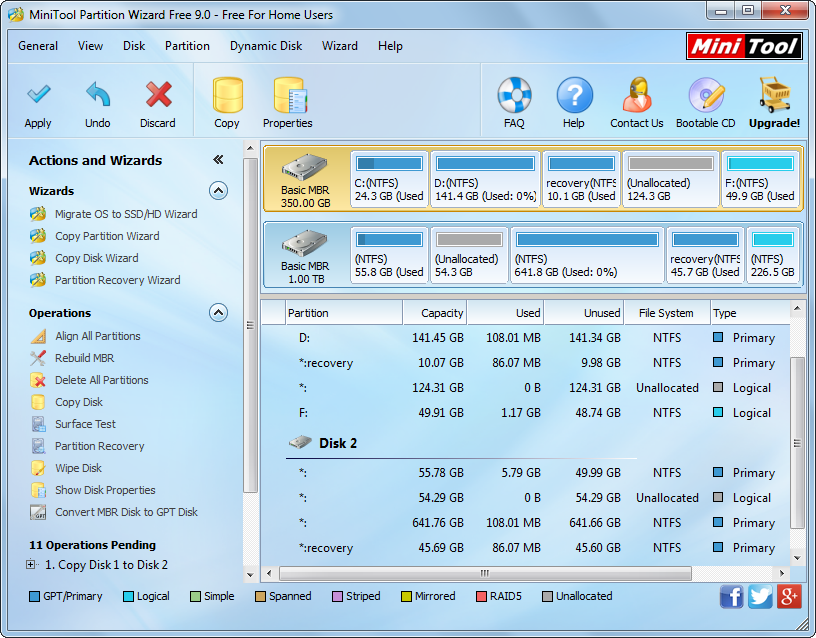The image size is (816, 638).
Task: Open the Wizard menu
Action: 340,46
